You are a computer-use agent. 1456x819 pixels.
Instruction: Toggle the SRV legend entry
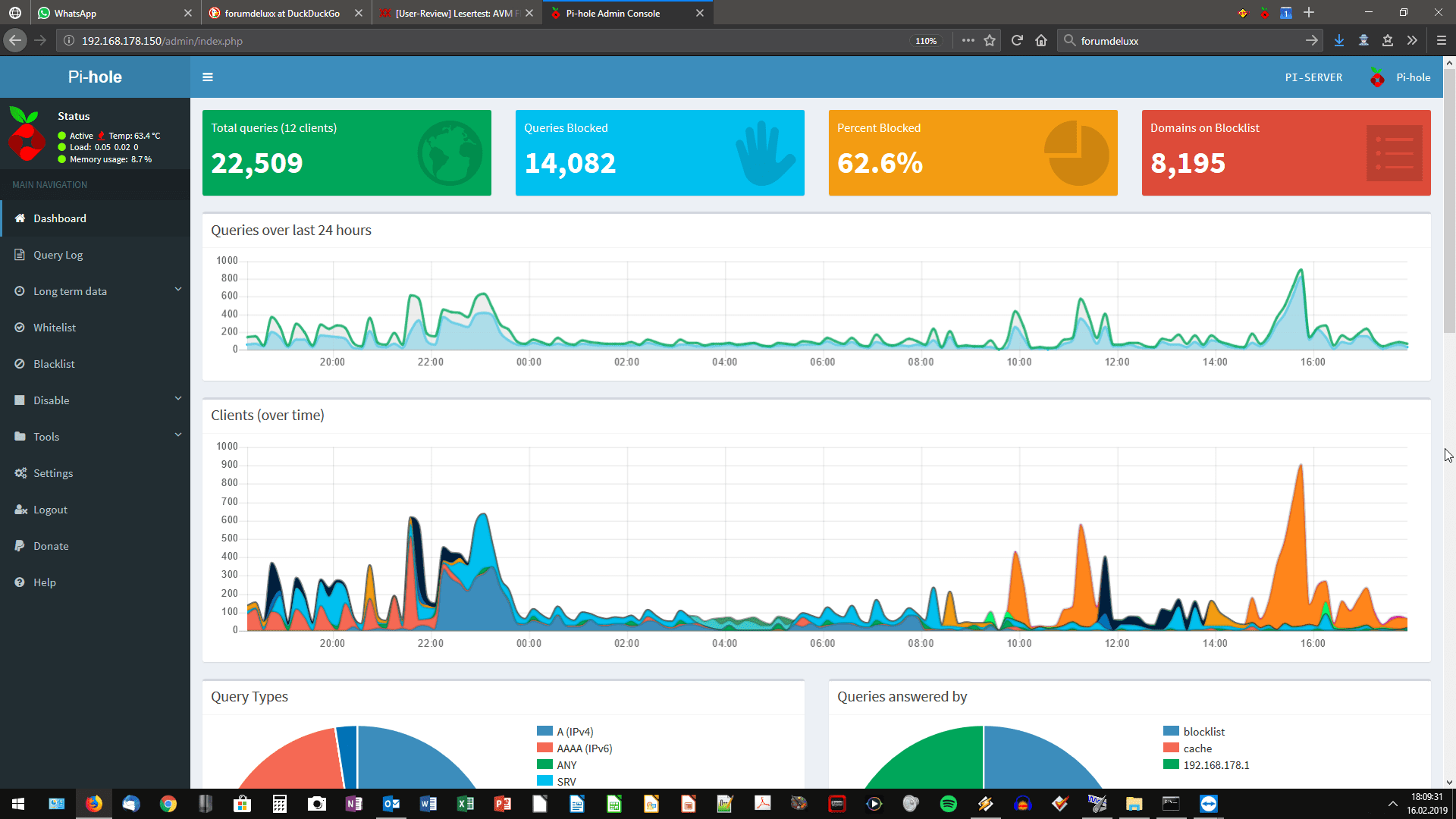tap(557, 781)
